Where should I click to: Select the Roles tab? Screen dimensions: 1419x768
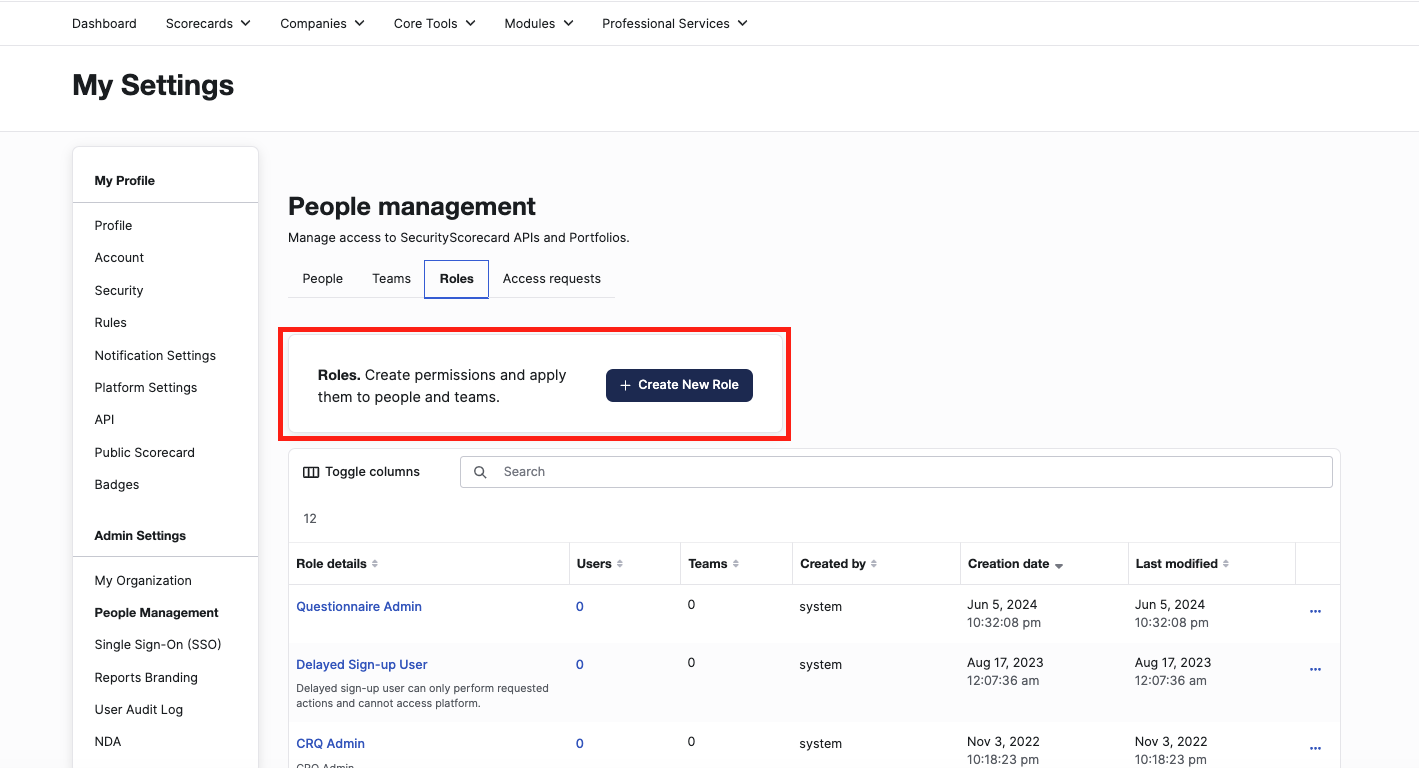pos(457,279)
